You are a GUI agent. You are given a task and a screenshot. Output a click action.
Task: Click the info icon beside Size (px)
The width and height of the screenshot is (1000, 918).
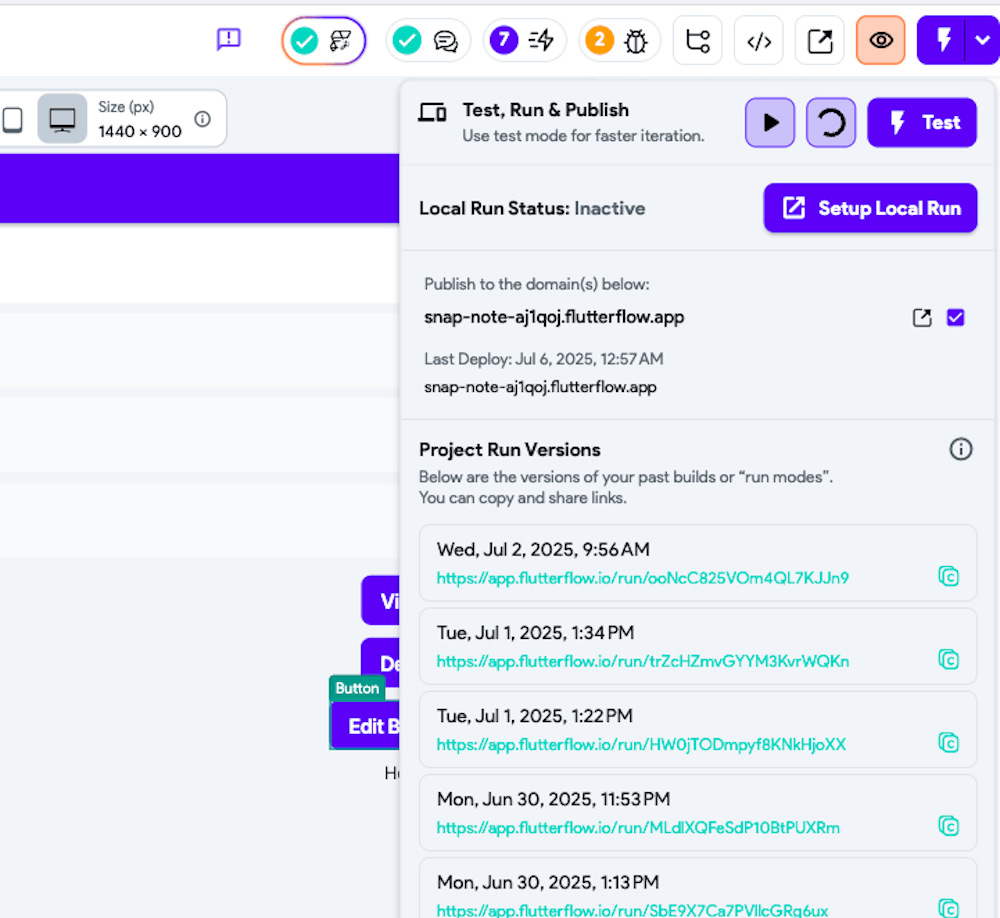pos(203,119)
